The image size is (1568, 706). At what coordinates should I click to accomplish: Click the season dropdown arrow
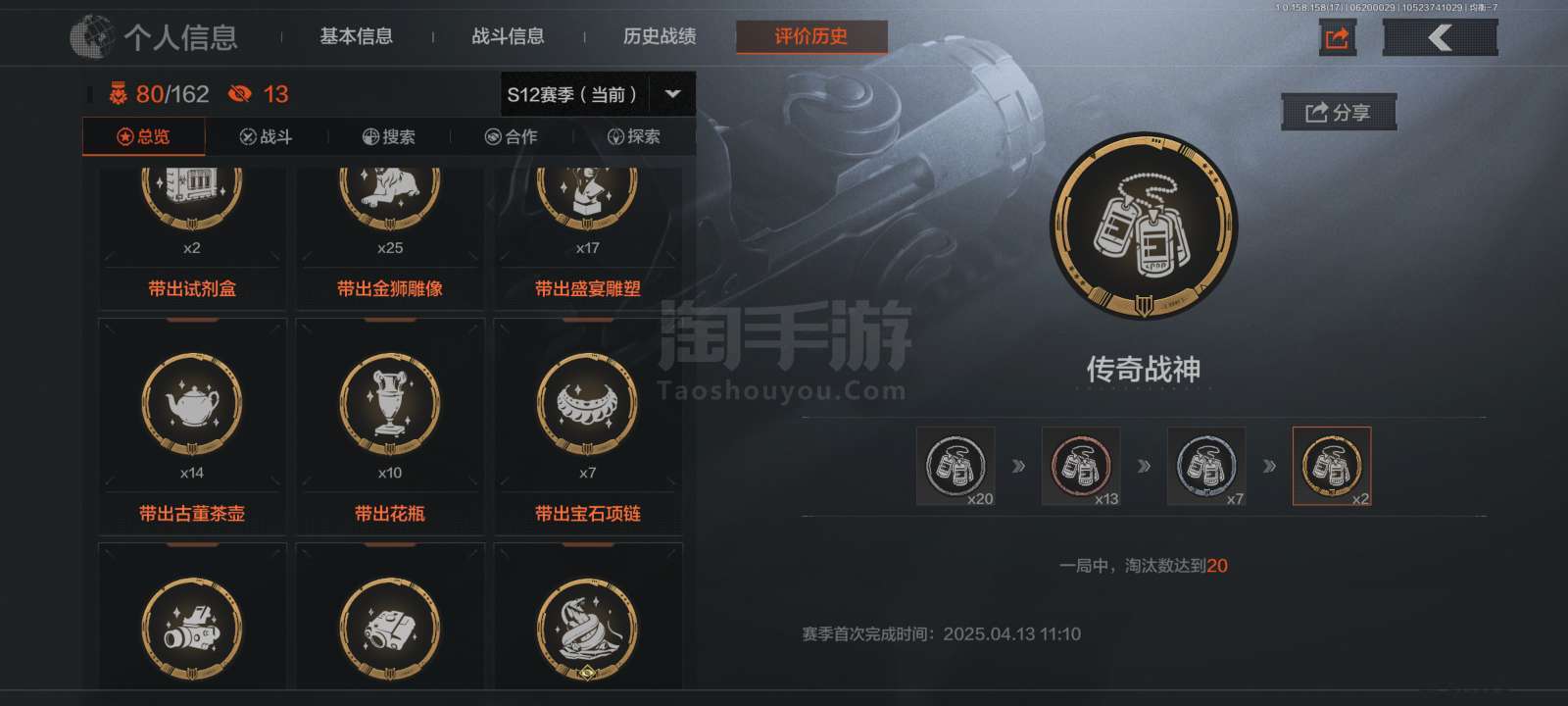tap(672, 94)
